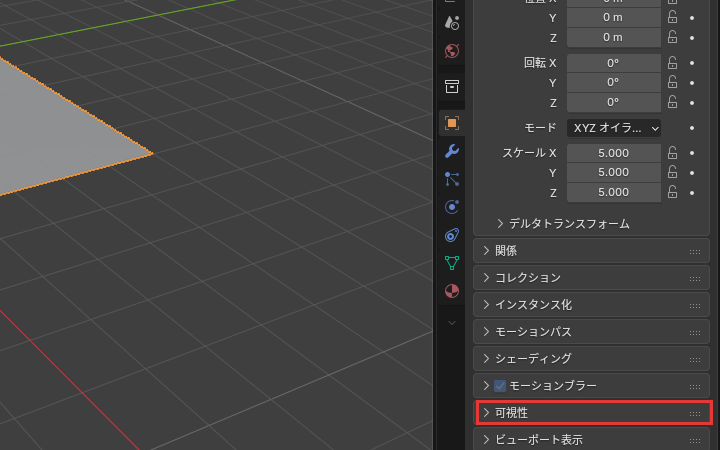Viewport: 720px width, 450px height.
Task: Expand the デルタトランスフォーム subpanel
Action: [500, 224]
